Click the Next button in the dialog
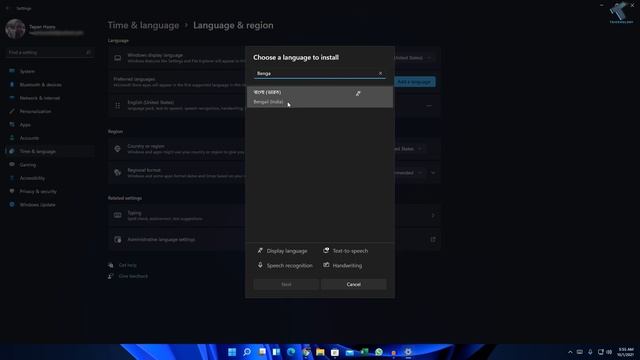 pos(286,284)
